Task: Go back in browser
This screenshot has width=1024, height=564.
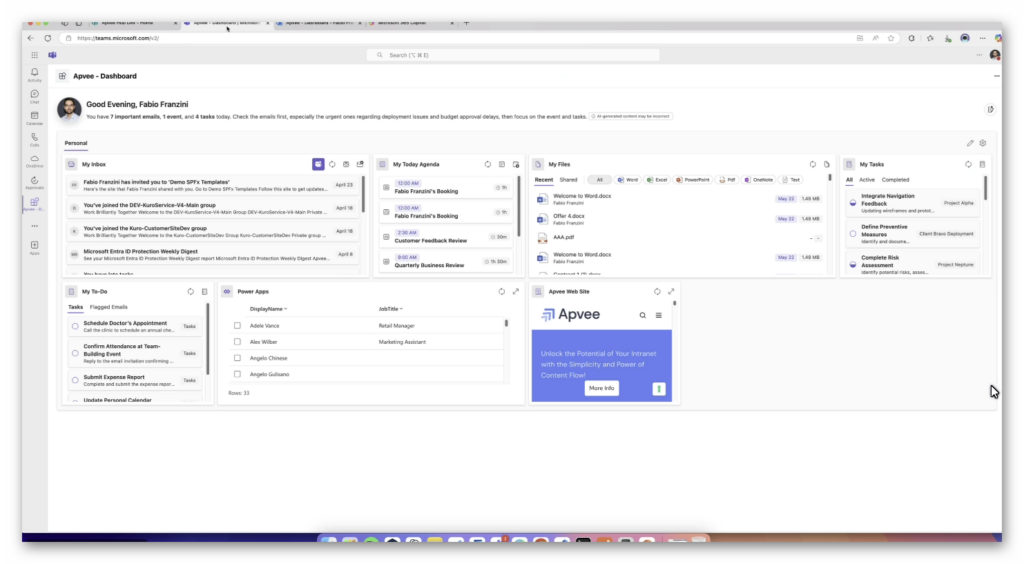Action: pos(31,39)
